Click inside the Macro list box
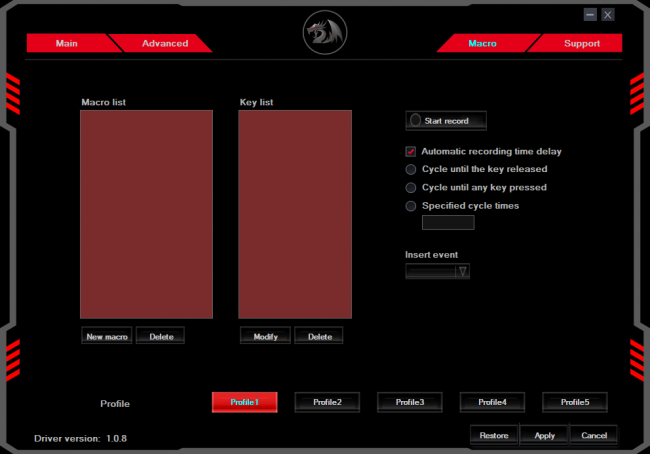The image size is (650, 454). click(x=146, y=214)
